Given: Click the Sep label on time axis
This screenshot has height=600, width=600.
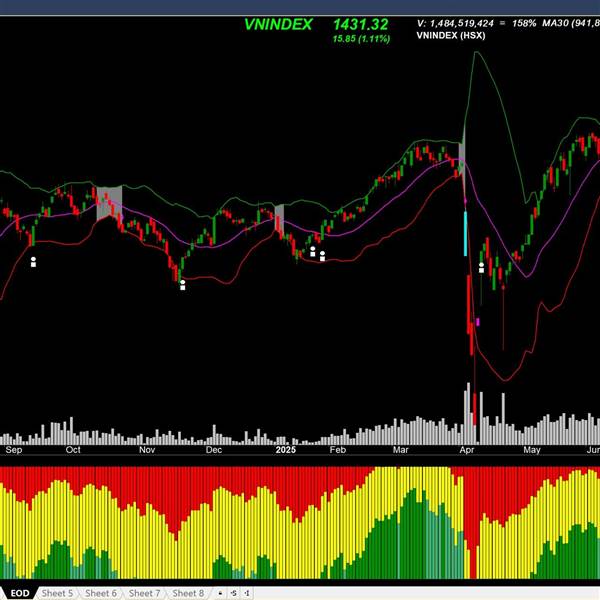Looking at the screenshot, I should tap(14, 450).
